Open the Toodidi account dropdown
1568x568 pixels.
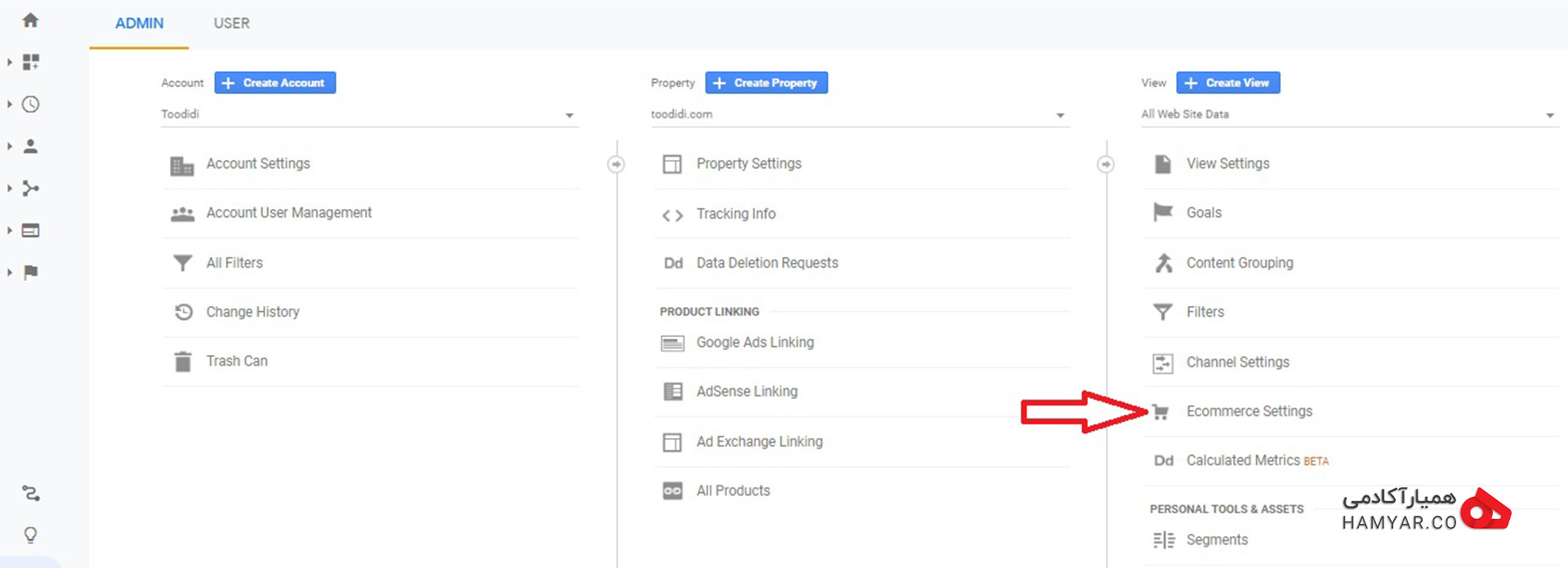[369, 114]
